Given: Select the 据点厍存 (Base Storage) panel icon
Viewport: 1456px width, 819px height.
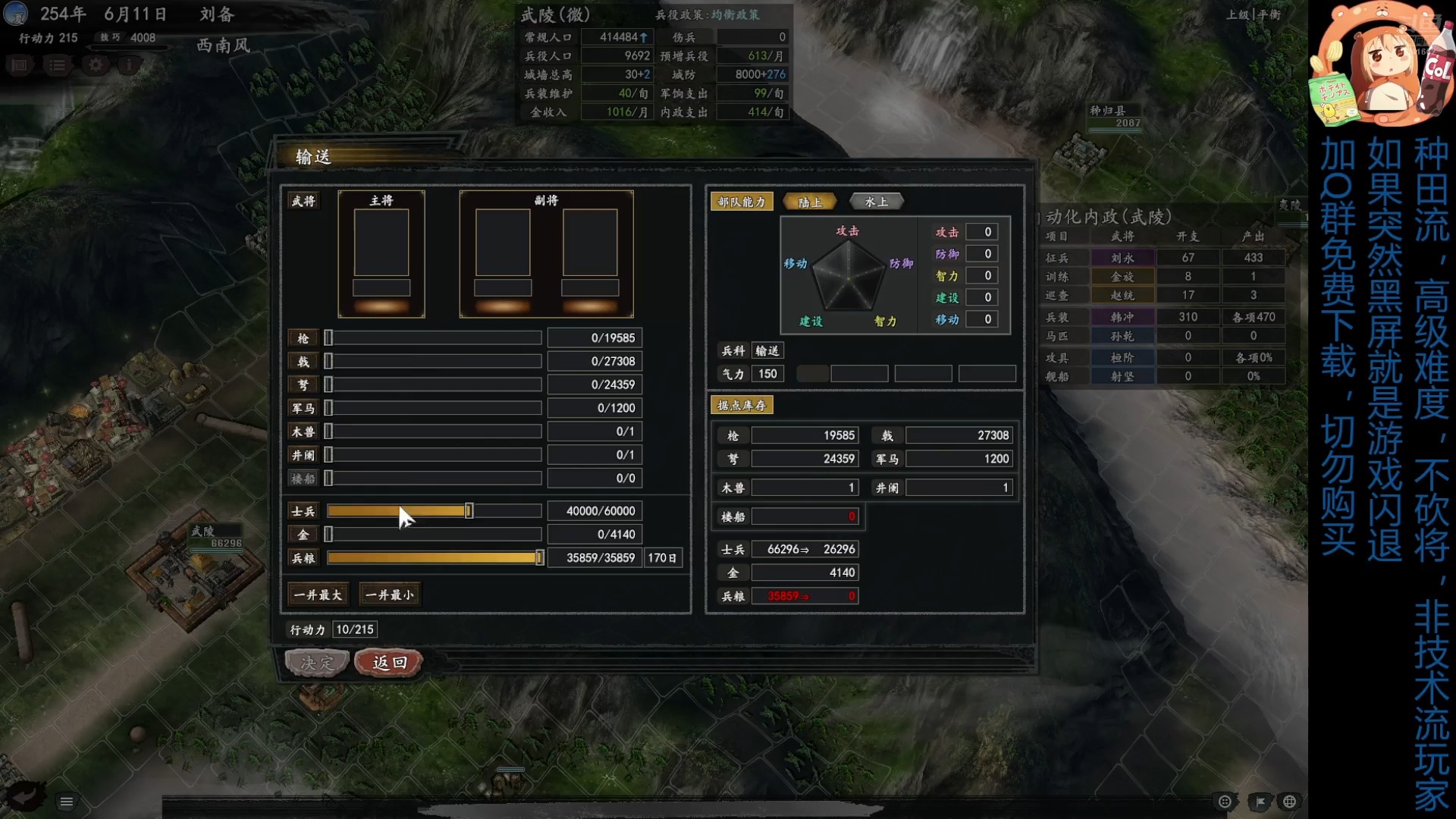Looking at the screenshot, I should 740,405.
